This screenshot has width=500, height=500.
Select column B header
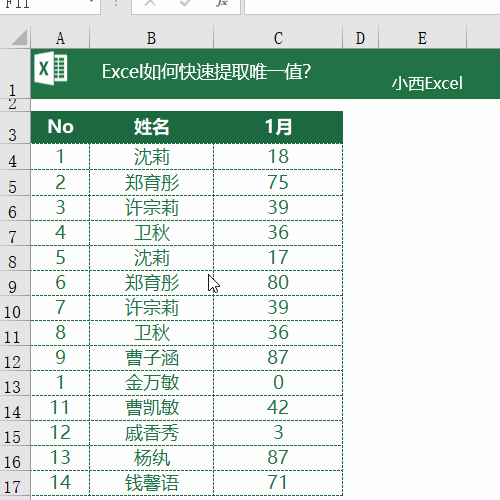pyautogui.click(x=151, y=38)
